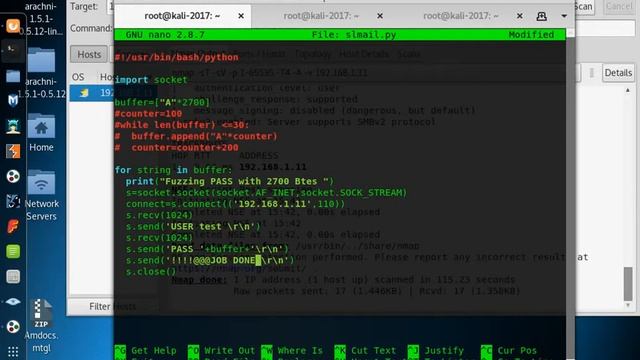Screen dimensions: 640x360
Task: Switch to the second root@kali-2017 tab
Action: coord(321,16)
